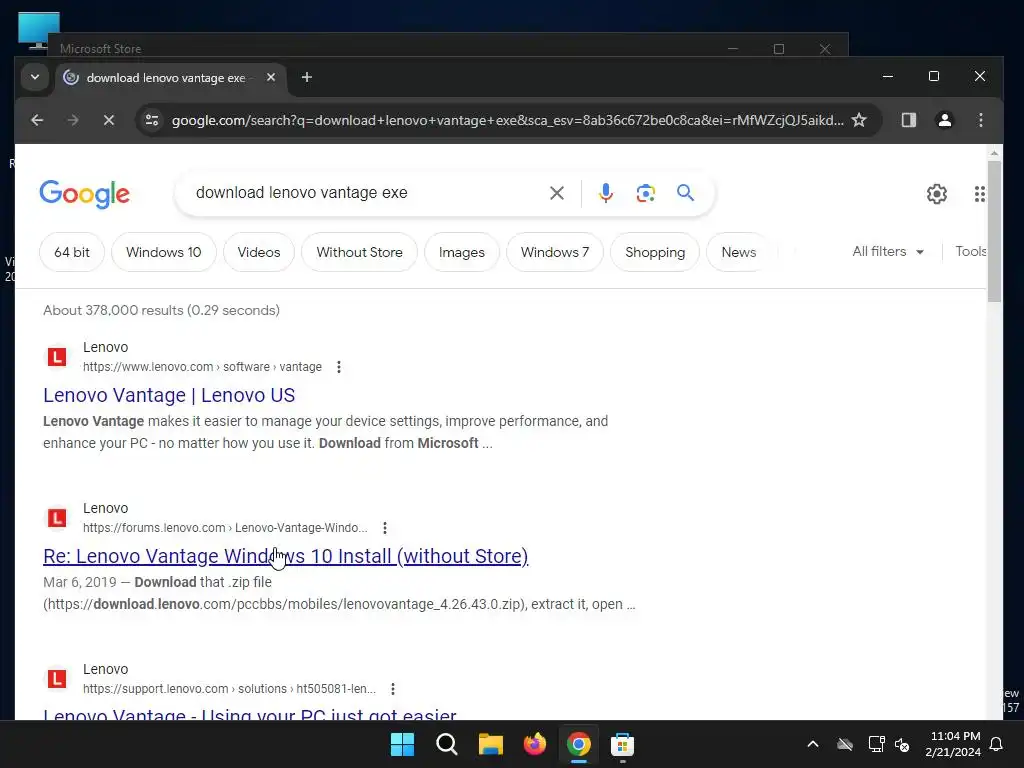
Task: Switch to the Images results tab
Action: [462, 252]
